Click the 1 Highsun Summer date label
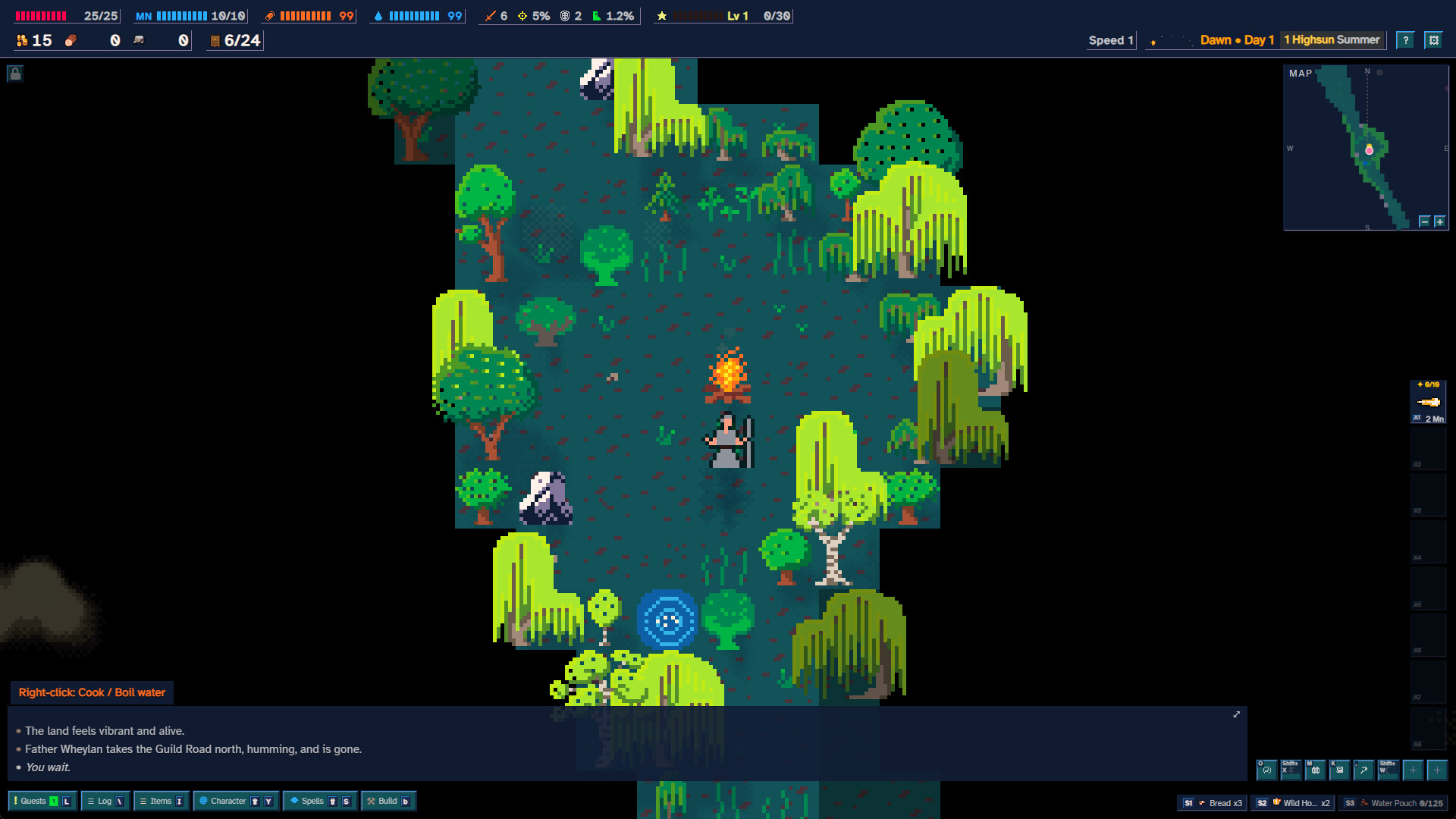This screenshot has width=1456, height=819. click(x=1332, y=40)
